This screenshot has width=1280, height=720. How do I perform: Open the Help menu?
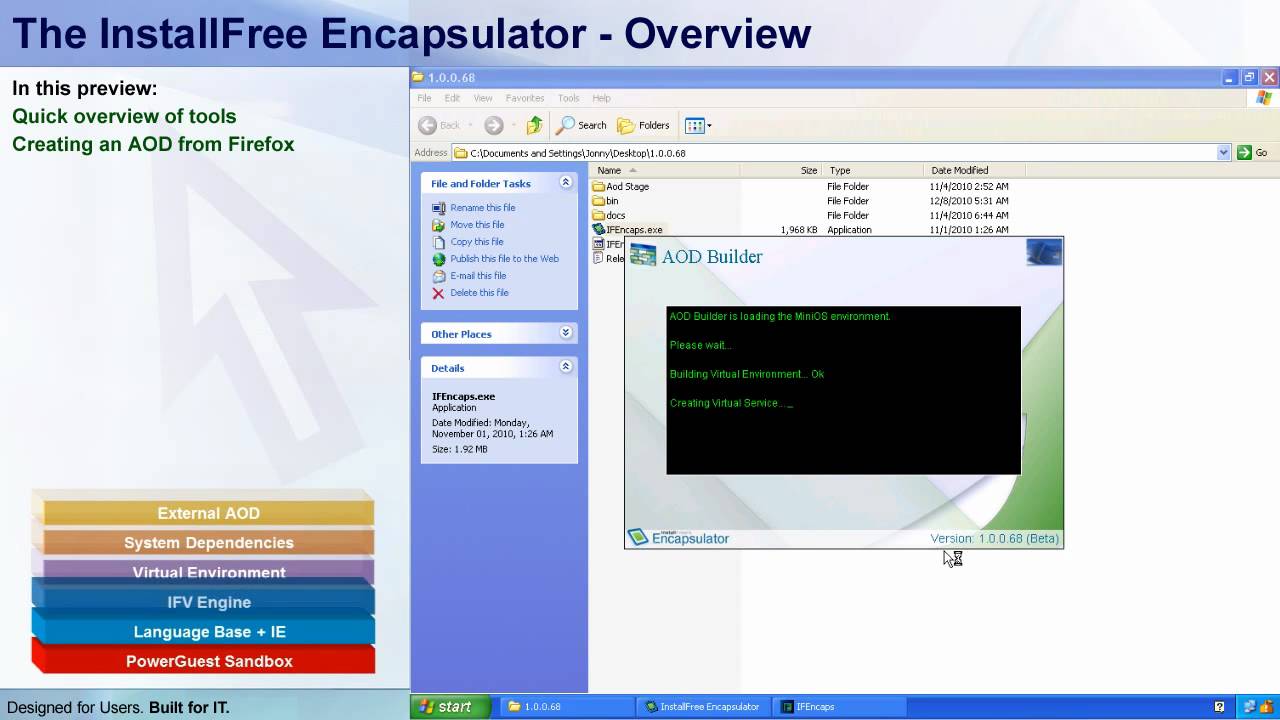[x=601, y=98]
